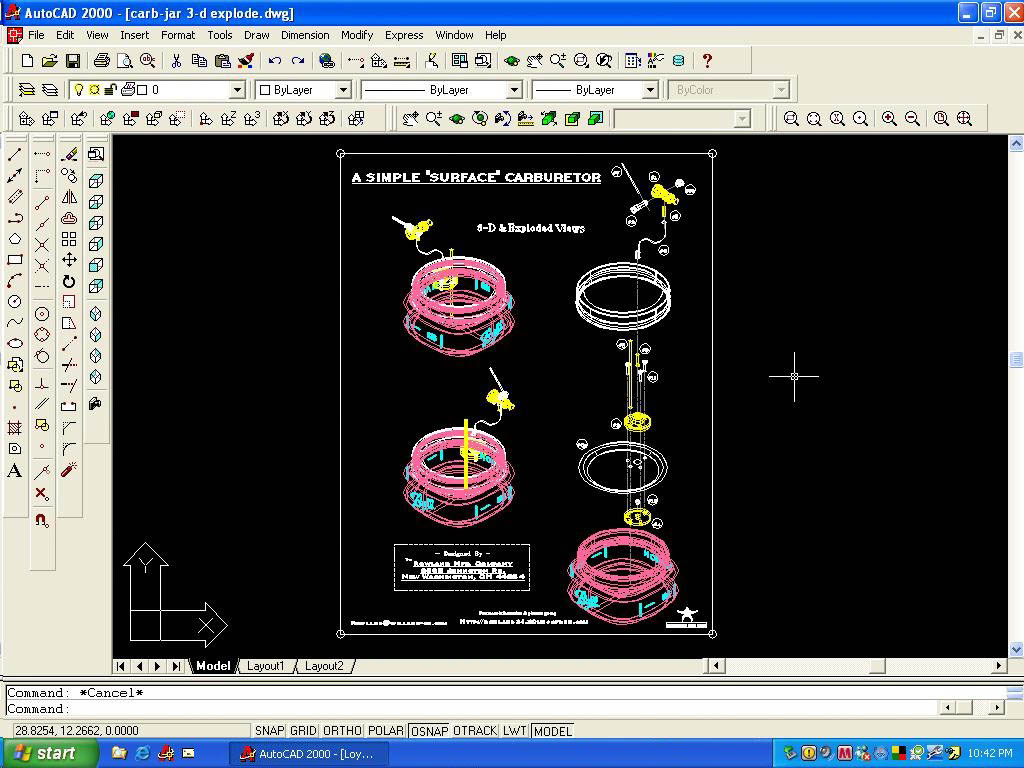Select the Multiline Text tool

pos(15,471)
